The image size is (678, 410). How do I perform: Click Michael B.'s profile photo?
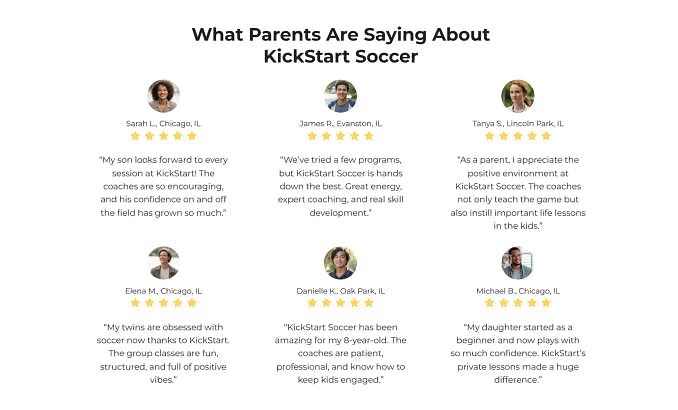point(517,263)
